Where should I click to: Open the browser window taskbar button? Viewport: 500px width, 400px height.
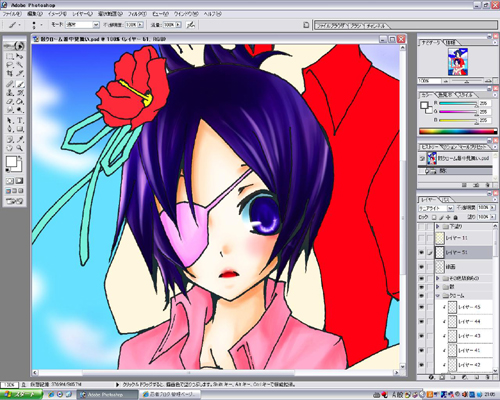(x=170, y=395)
